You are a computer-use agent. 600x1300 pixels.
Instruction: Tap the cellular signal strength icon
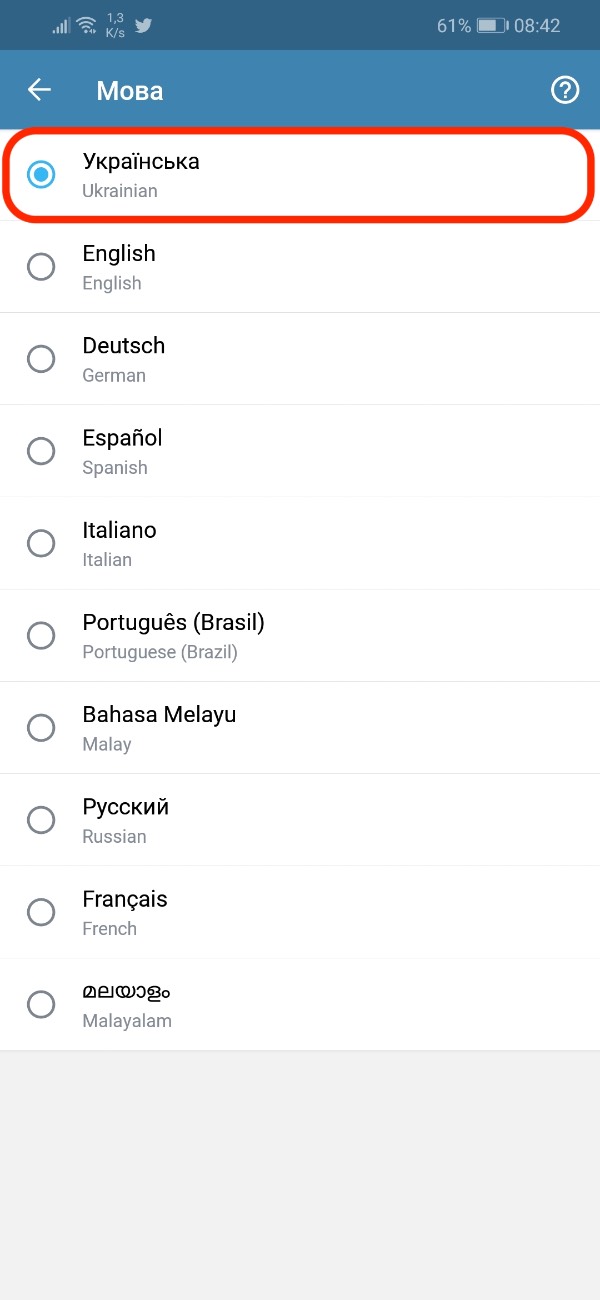62,26
